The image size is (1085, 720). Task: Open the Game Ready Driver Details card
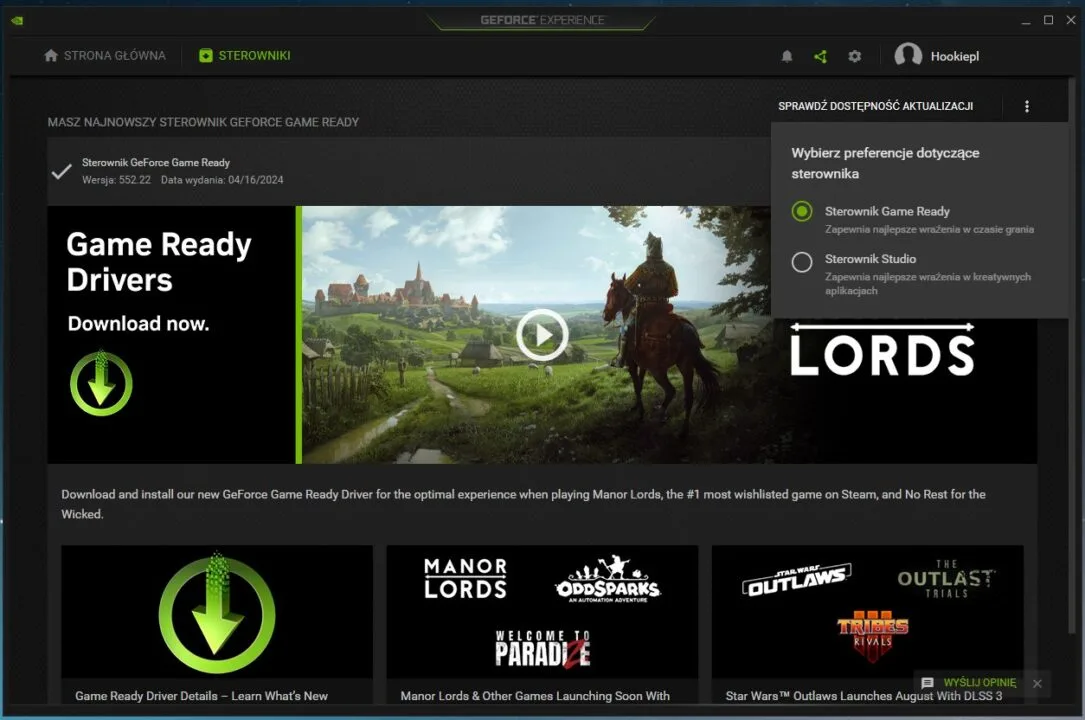click(x=217, y=625)
